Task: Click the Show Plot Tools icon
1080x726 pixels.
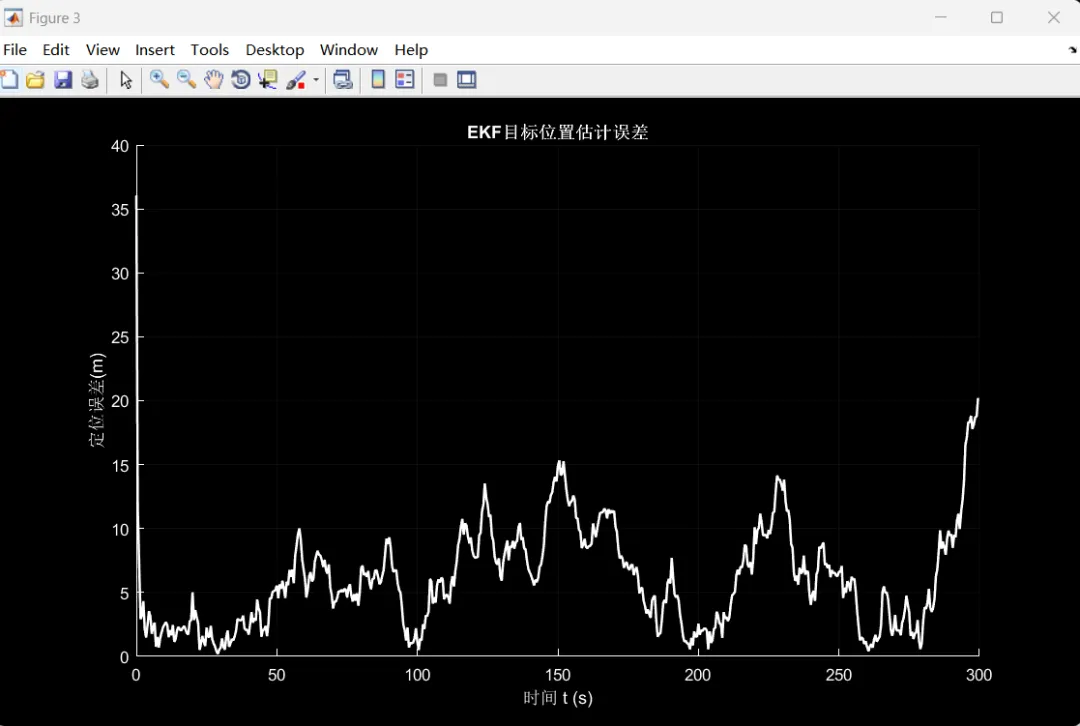Action: coord(466,80)
